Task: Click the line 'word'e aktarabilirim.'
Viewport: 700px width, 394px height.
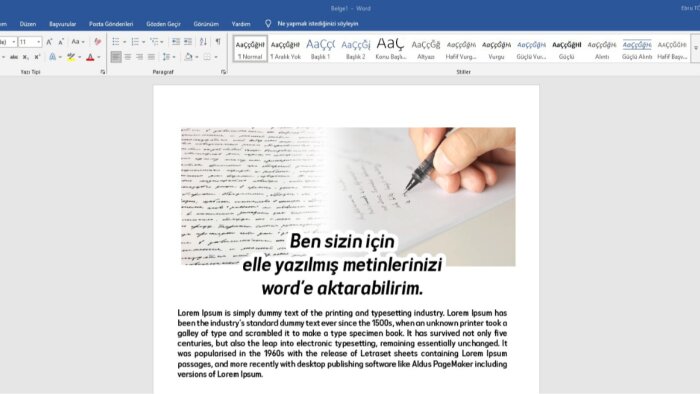Action: coord(342,288)
